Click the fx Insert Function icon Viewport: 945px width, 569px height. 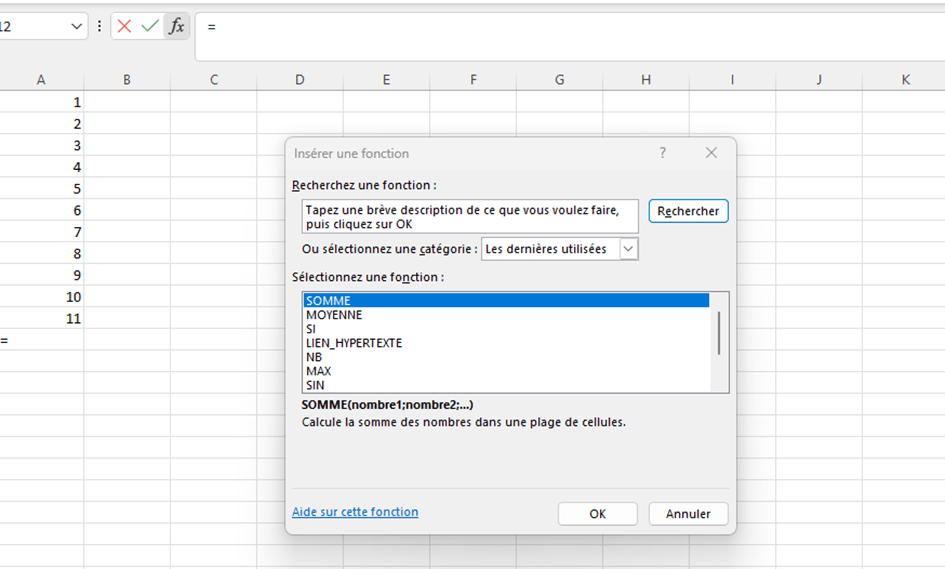click(x=177, y=27)
